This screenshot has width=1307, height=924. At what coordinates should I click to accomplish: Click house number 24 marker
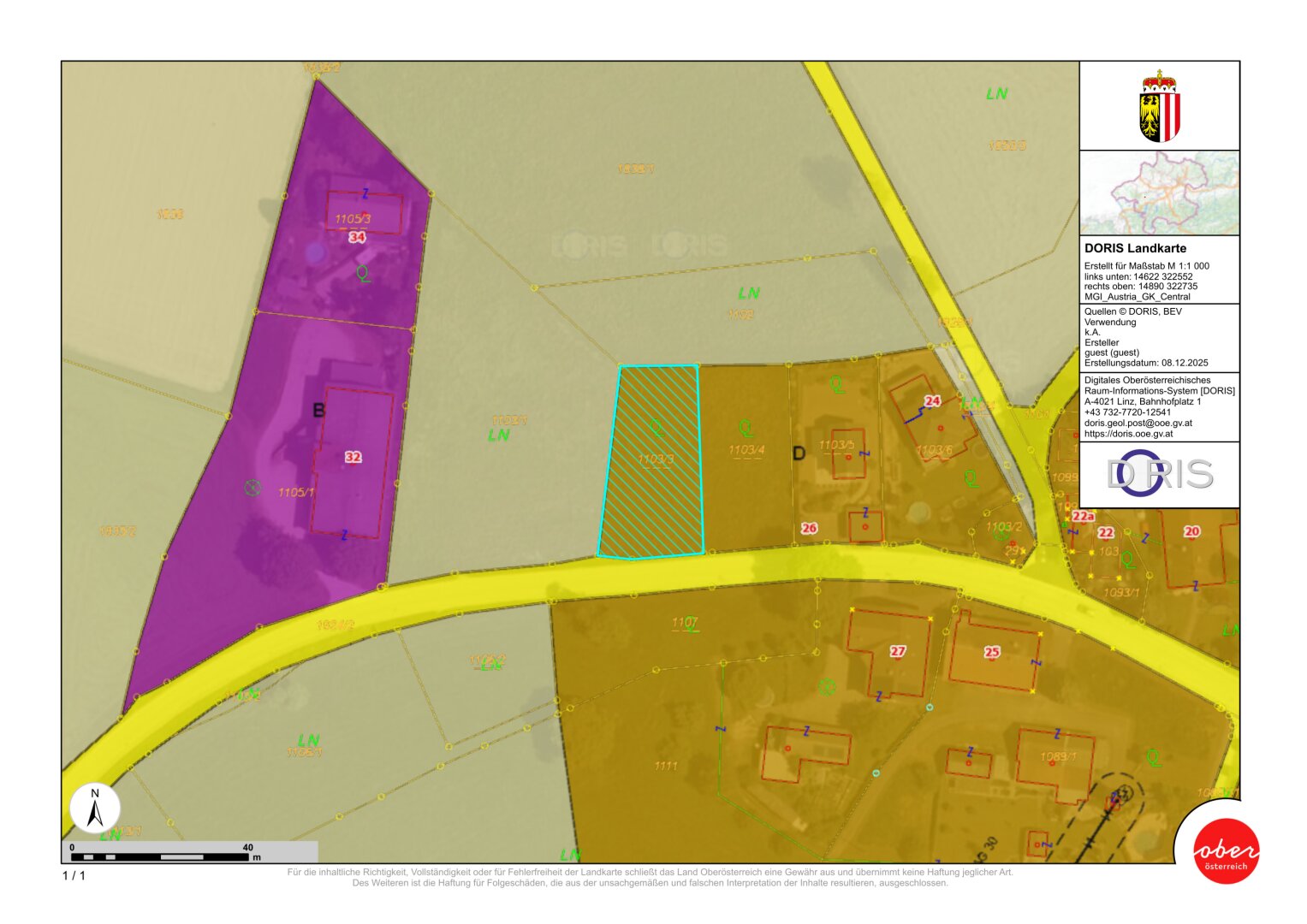[932, 400]
